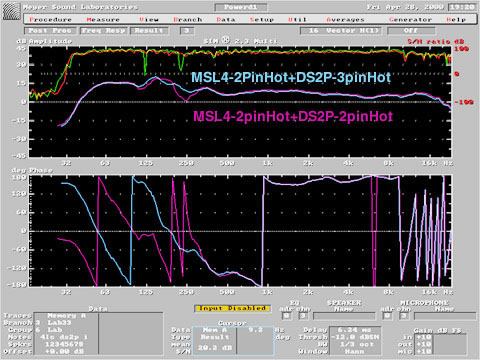Open the Generator menu

[410, 20]
